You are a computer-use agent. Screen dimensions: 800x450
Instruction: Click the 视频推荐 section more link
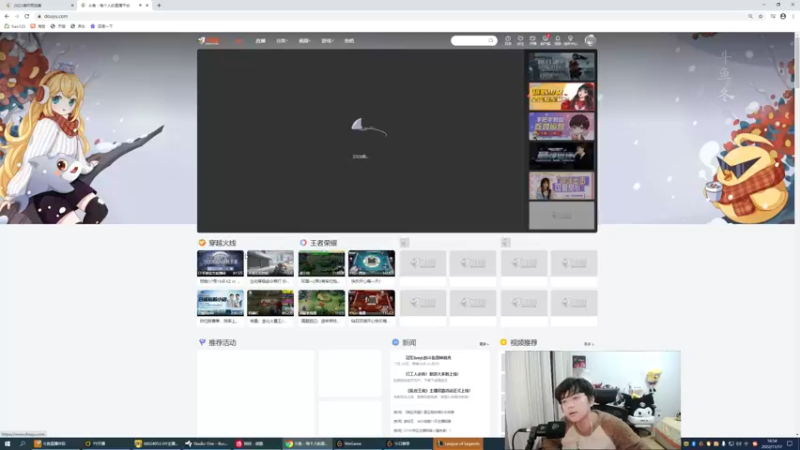[589, 344]
